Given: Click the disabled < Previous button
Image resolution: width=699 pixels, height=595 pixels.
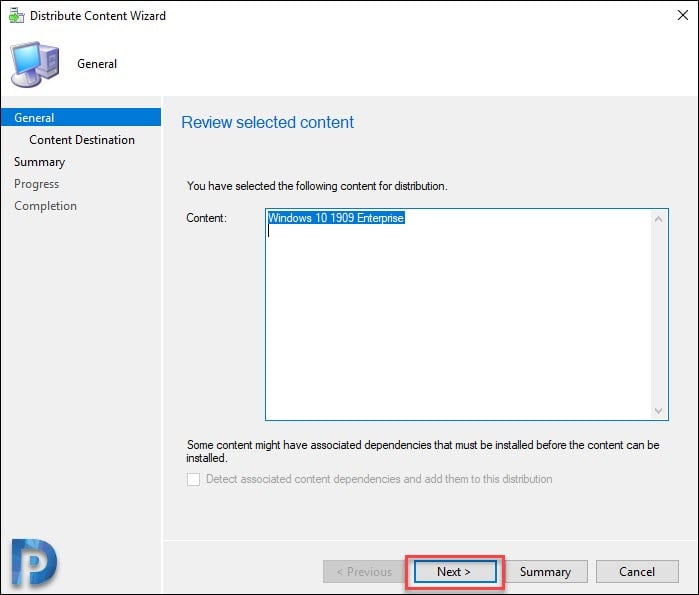Looking at the screenshot, I should point(364,571).
